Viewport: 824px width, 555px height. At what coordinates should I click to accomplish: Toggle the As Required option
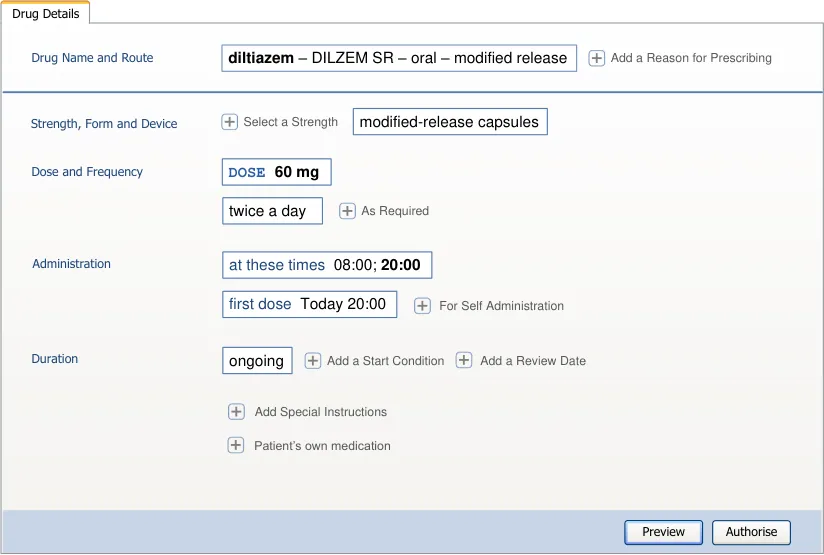pos(348,211)
